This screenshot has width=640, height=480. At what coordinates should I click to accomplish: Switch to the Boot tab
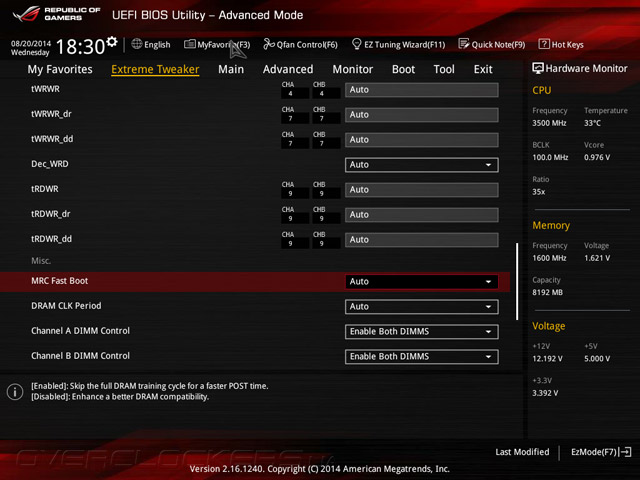pos(403,69)
